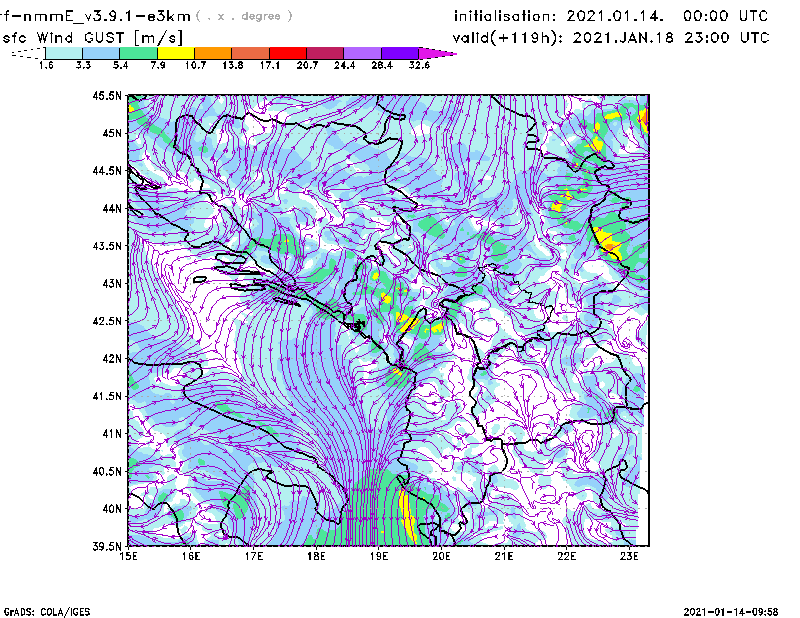Click the legend value 32.6
The height and width of the screenshot is (618, 800).
coord(419,65)
